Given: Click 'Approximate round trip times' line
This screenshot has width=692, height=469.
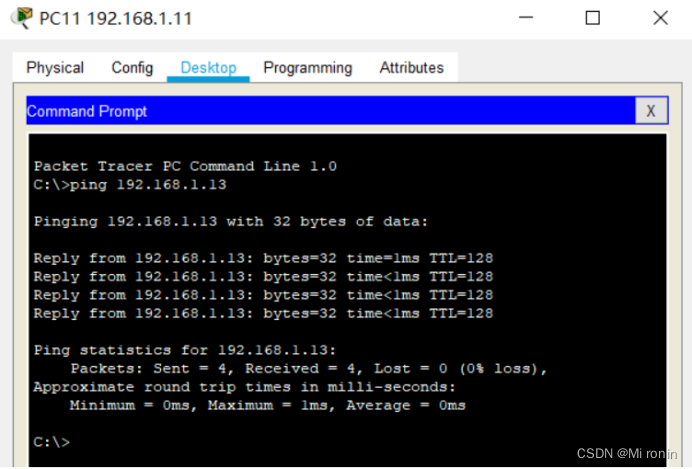Looking at the screenshot, I should click(x=244, y=387).
